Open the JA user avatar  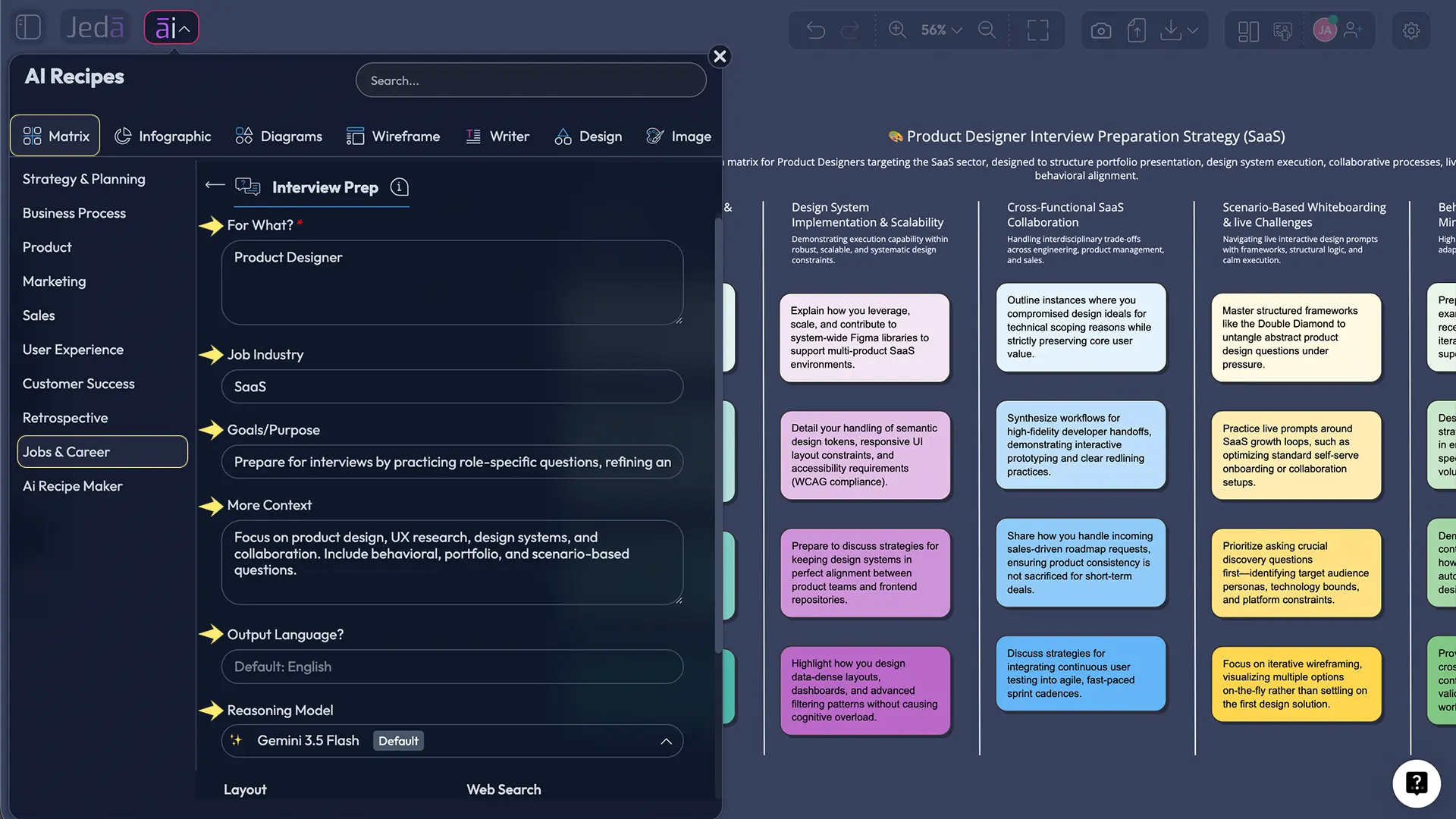click(x=1325, y=30)
